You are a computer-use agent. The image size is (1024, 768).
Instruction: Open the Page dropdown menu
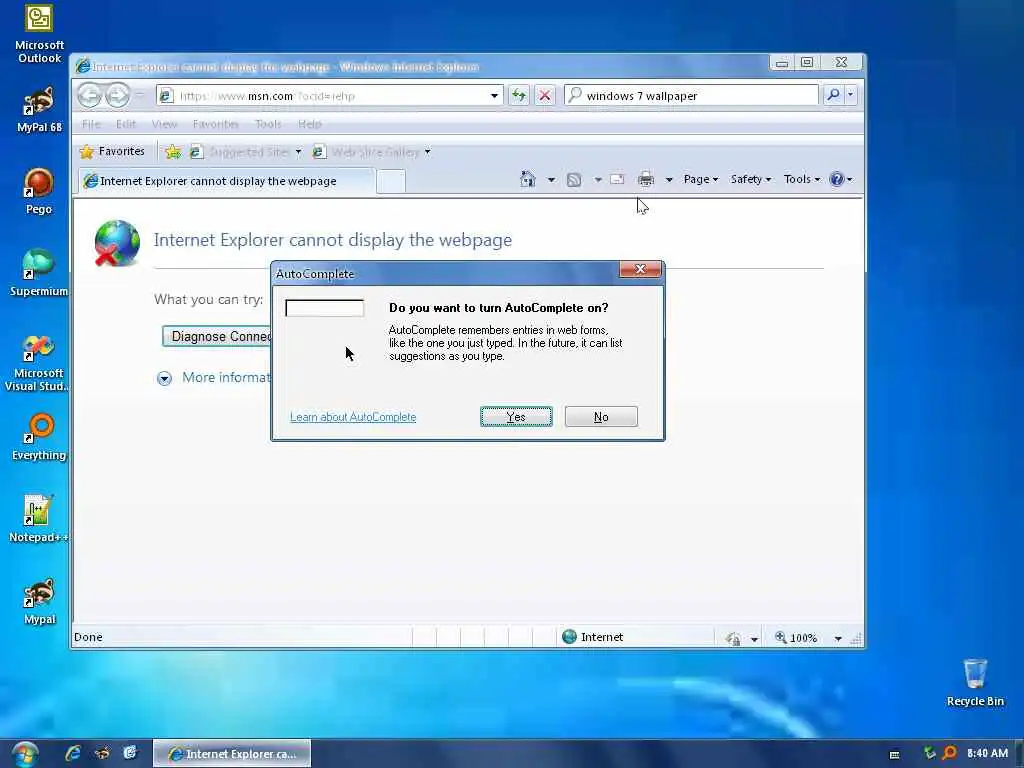point(701,179)
